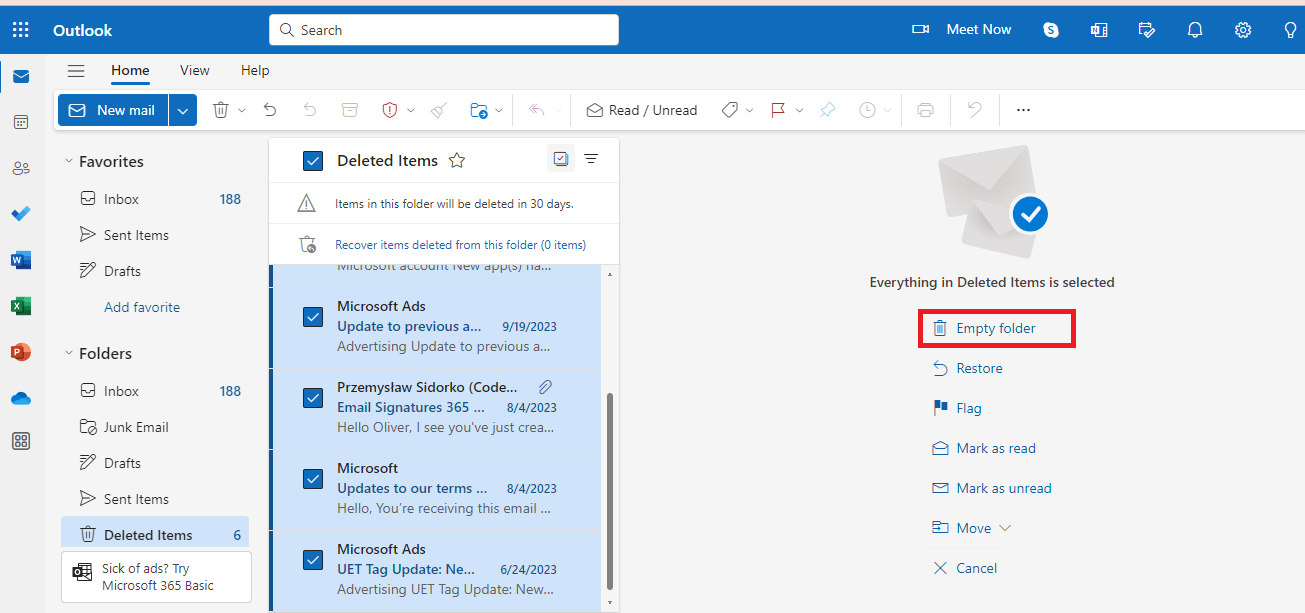Open the Recover items deleted from this folder link
Image resolution: width=1305 pixels, height=613 pixels.
click(x=460, y=244)
